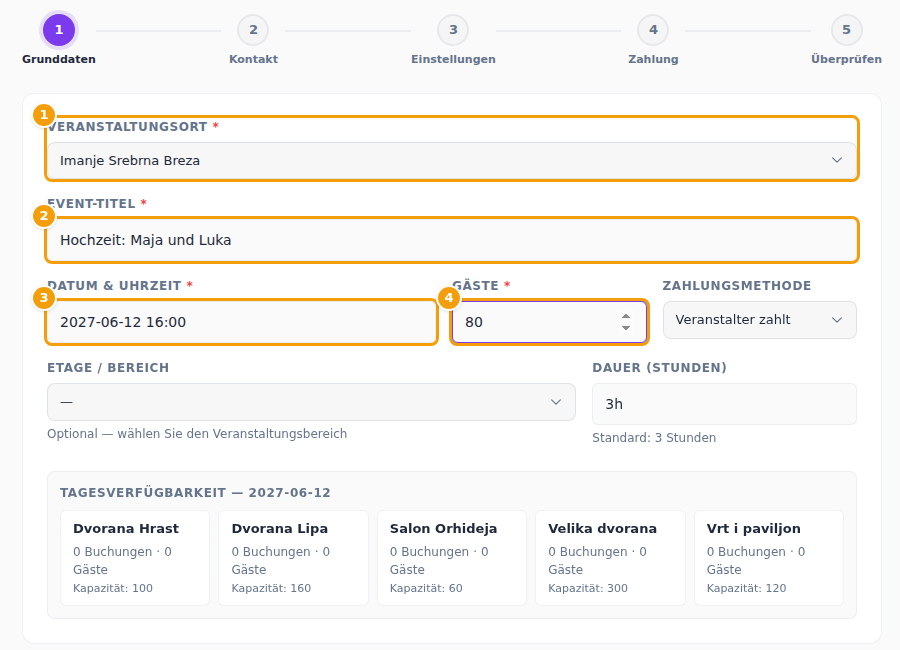Select the Salon Orhideja availability card
The image size is (900, 650).
point(452,558)
